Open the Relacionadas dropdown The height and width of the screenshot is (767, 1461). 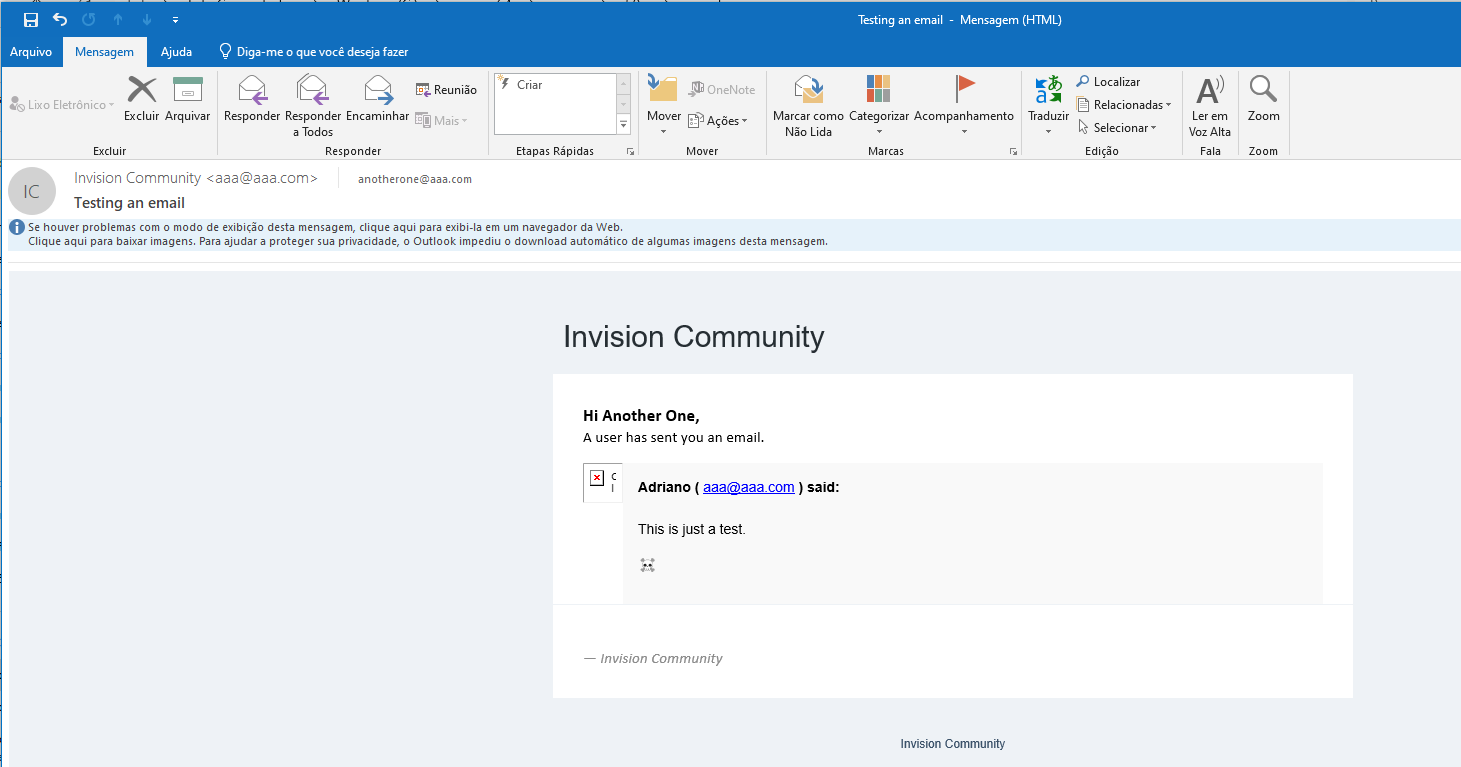[x=1124, y=105]
